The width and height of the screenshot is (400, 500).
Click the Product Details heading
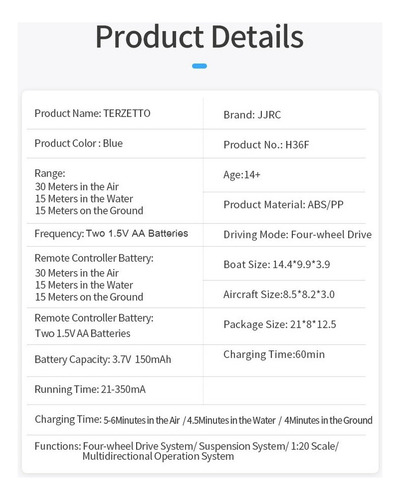[199, 37]
